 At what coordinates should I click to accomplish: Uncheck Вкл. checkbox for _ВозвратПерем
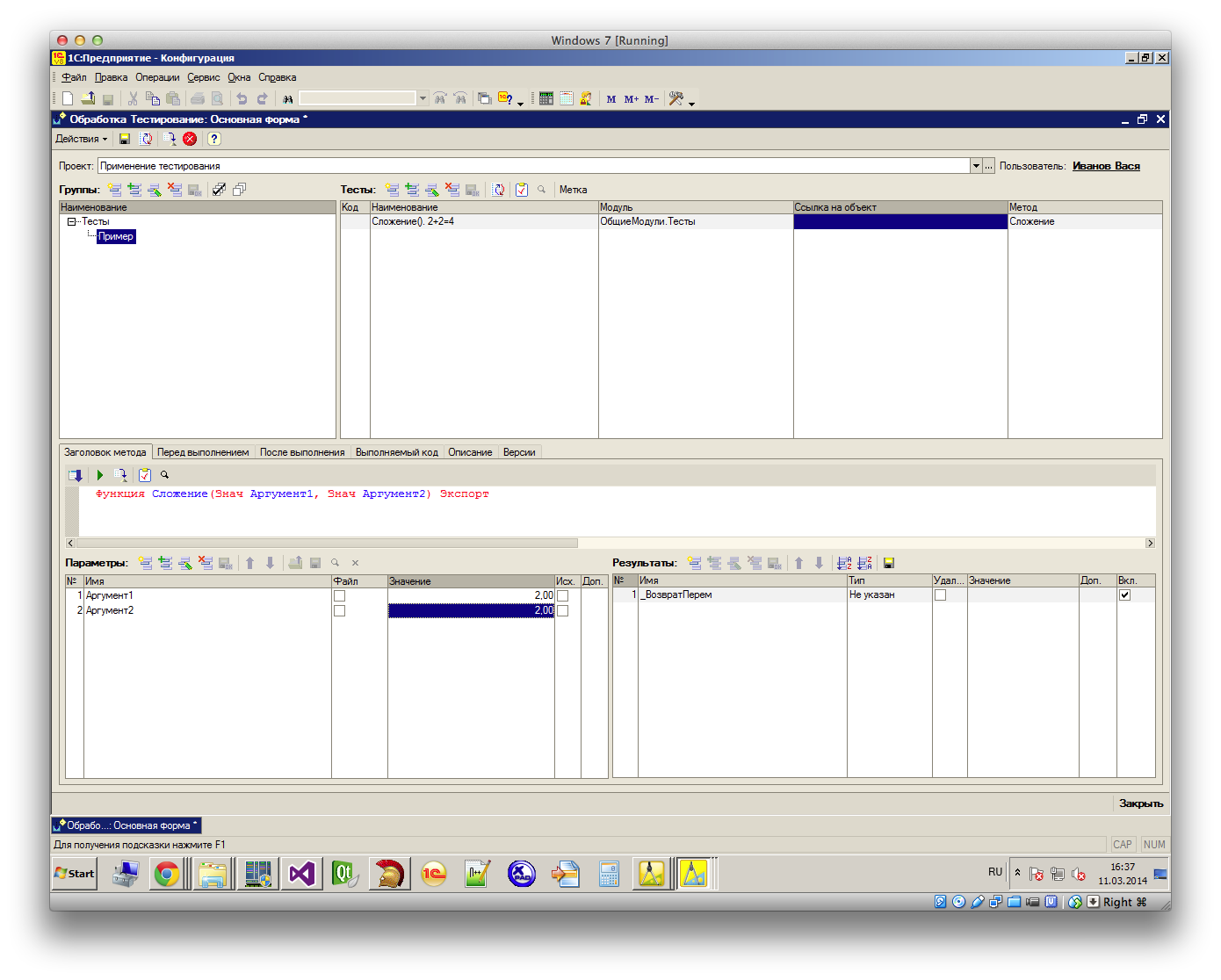tap(1125, 594)
